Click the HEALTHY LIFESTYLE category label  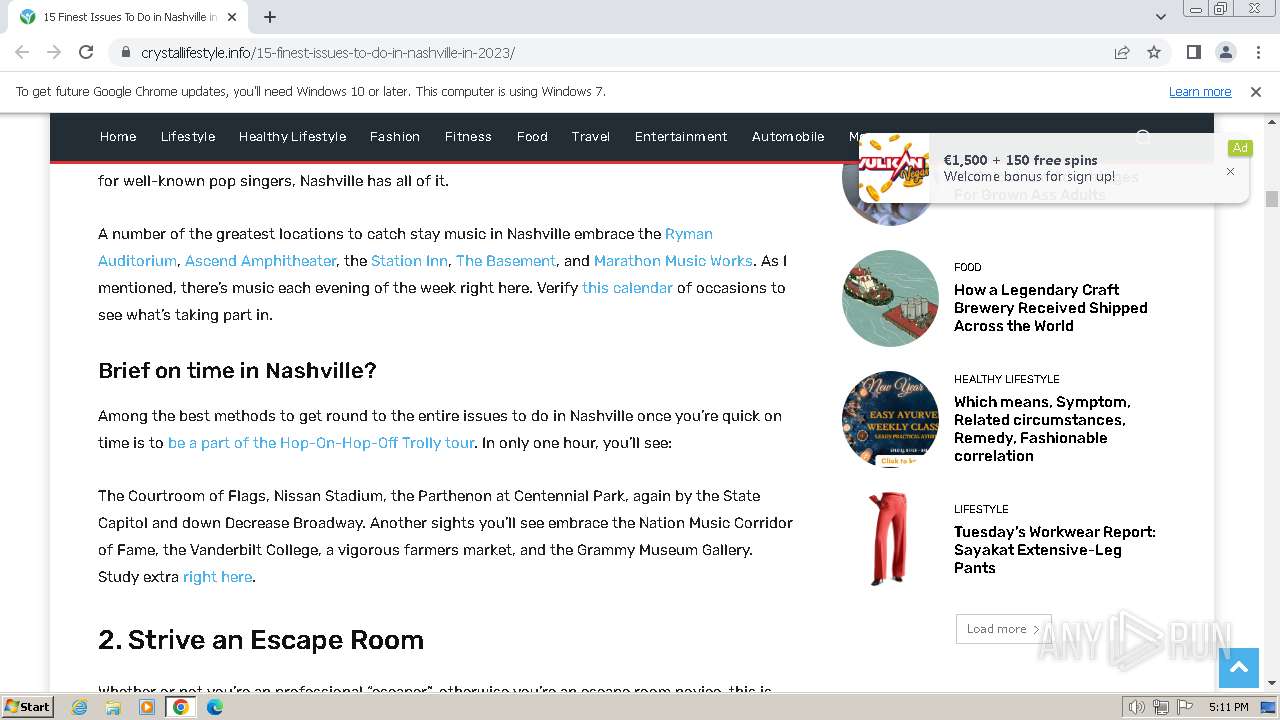tap(1007, 379)
